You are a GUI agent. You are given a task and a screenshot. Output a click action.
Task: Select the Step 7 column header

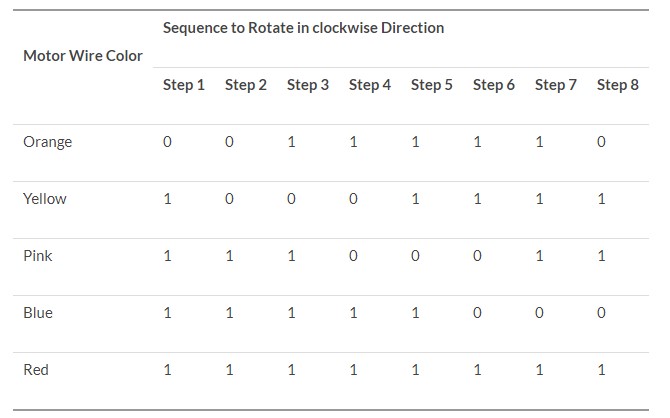(x=556, y=85)
